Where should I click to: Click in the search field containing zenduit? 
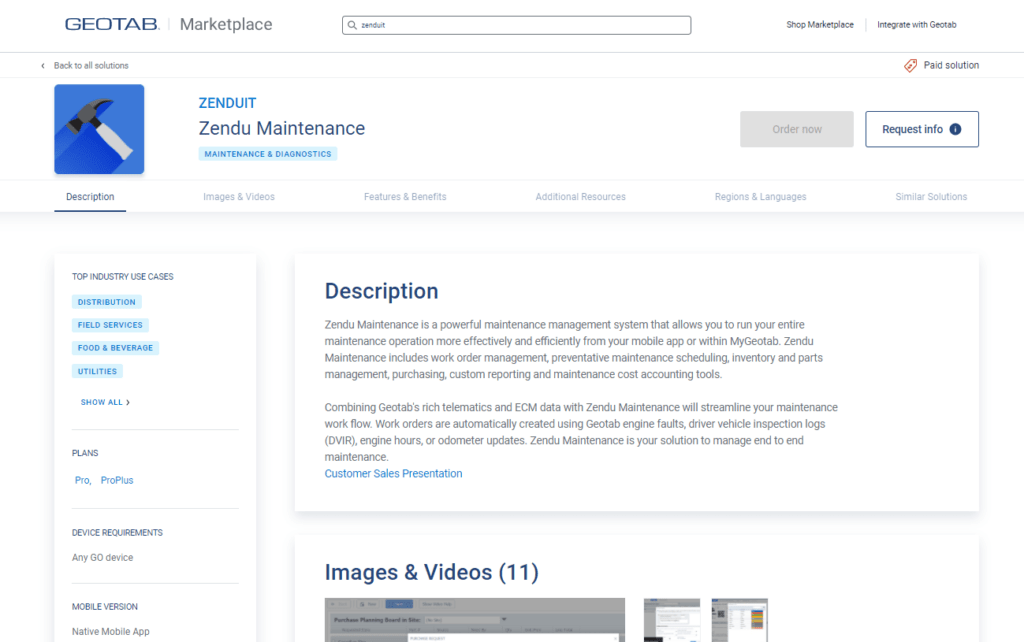(x=520, y=25)
